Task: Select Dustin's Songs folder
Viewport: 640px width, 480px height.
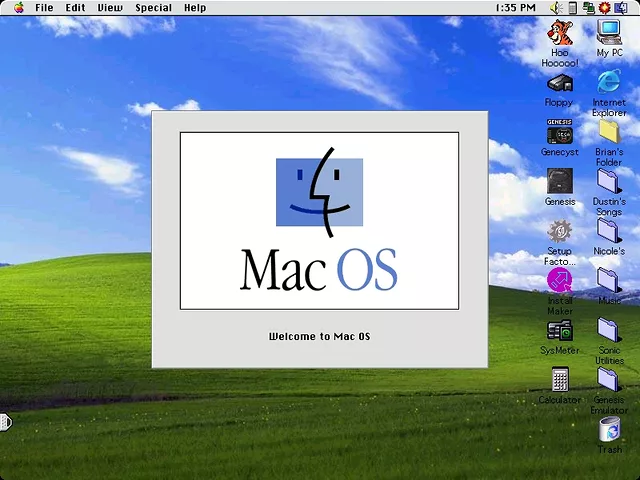Action: (609, 181)
